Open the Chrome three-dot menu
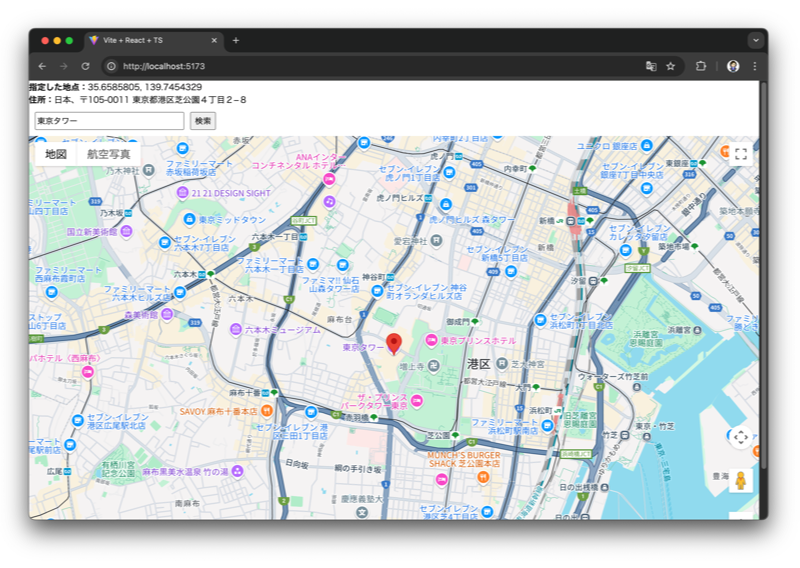The image size is (800, 568). (754, 66)
